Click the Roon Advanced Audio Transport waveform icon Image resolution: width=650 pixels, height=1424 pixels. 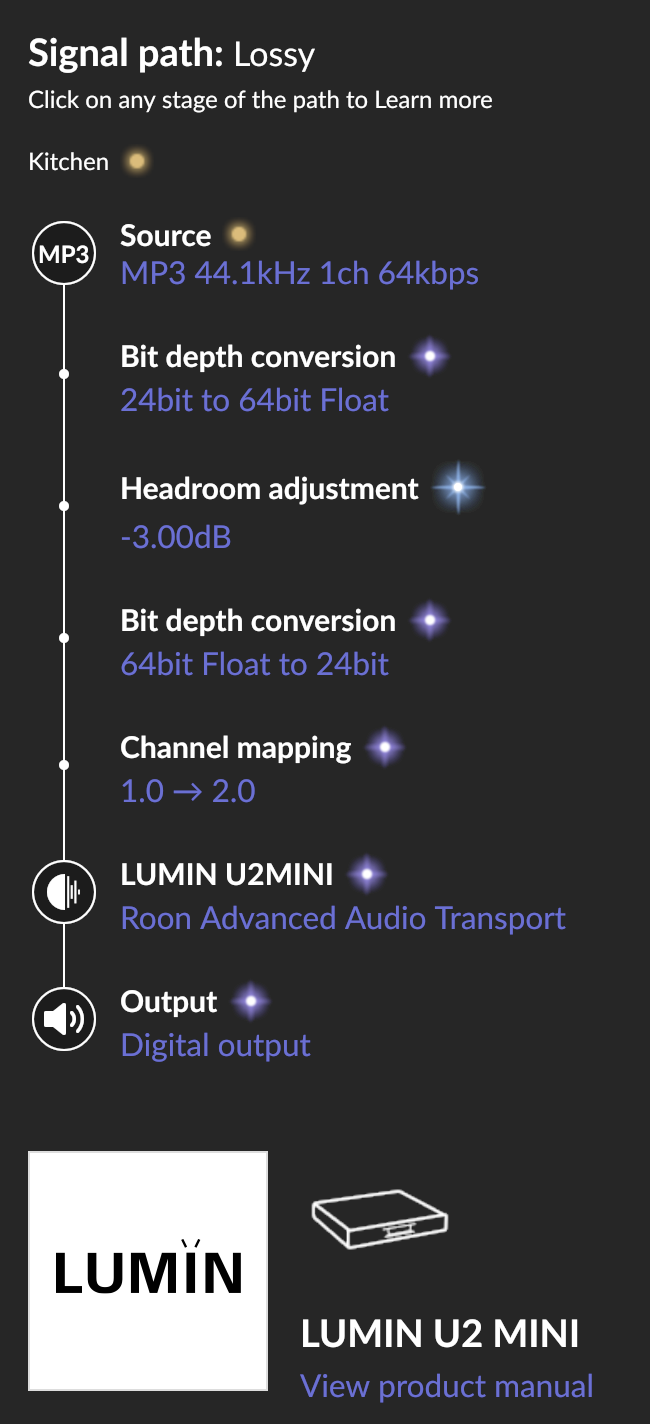64,891
